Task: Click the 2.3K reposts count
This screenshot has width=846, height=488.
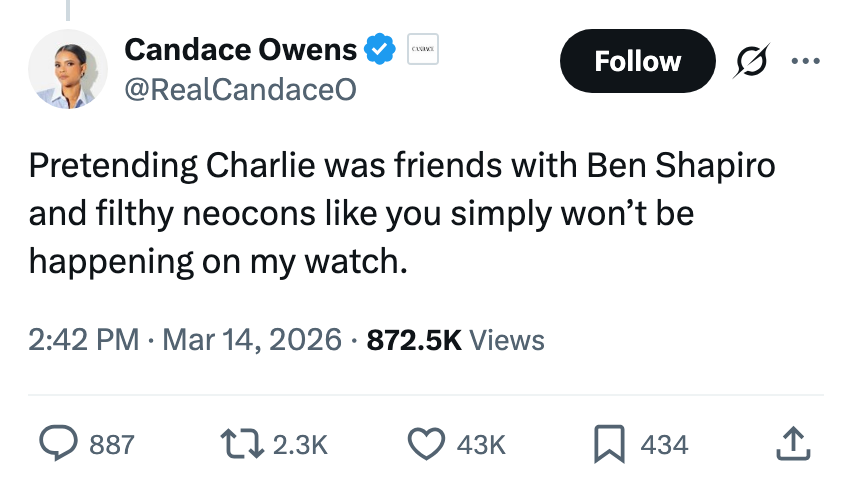Action: click(300, 444)
